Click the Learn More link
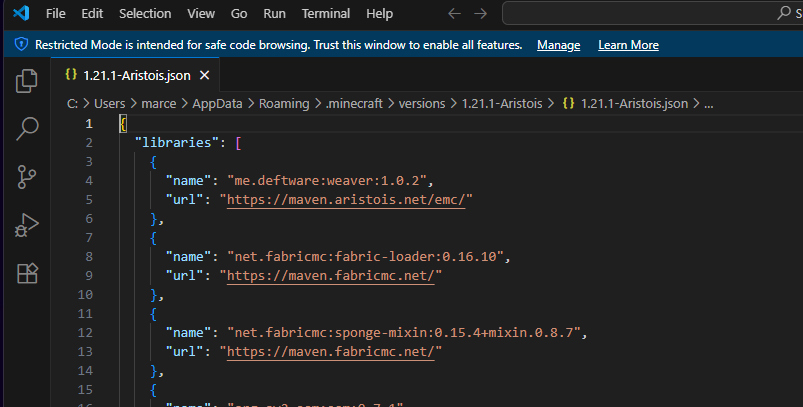The width and height of the screenshot is (803, 407). [628, 45]
